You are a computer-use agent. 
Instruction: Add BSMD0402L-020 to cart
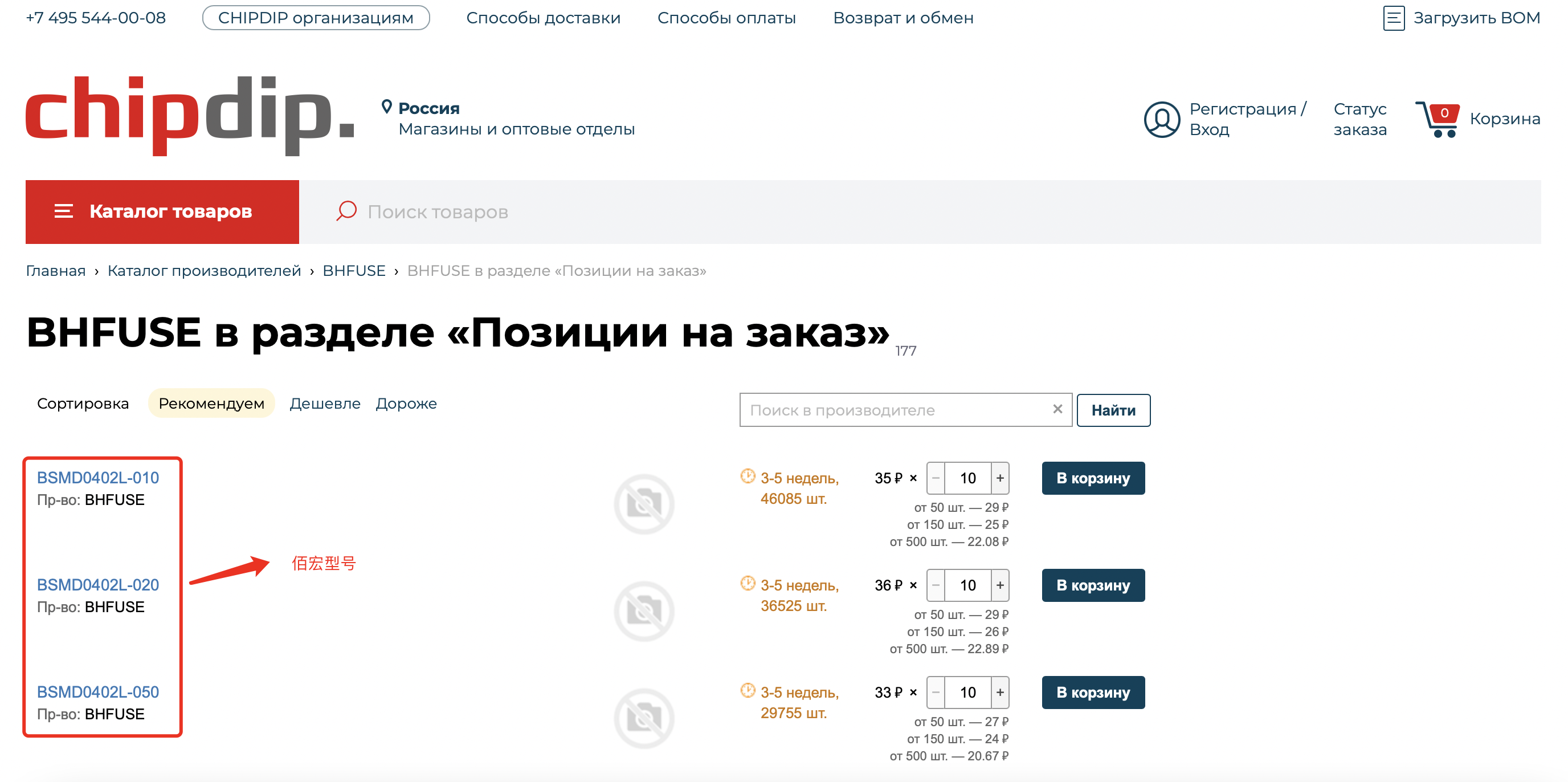coord(1093,585)
